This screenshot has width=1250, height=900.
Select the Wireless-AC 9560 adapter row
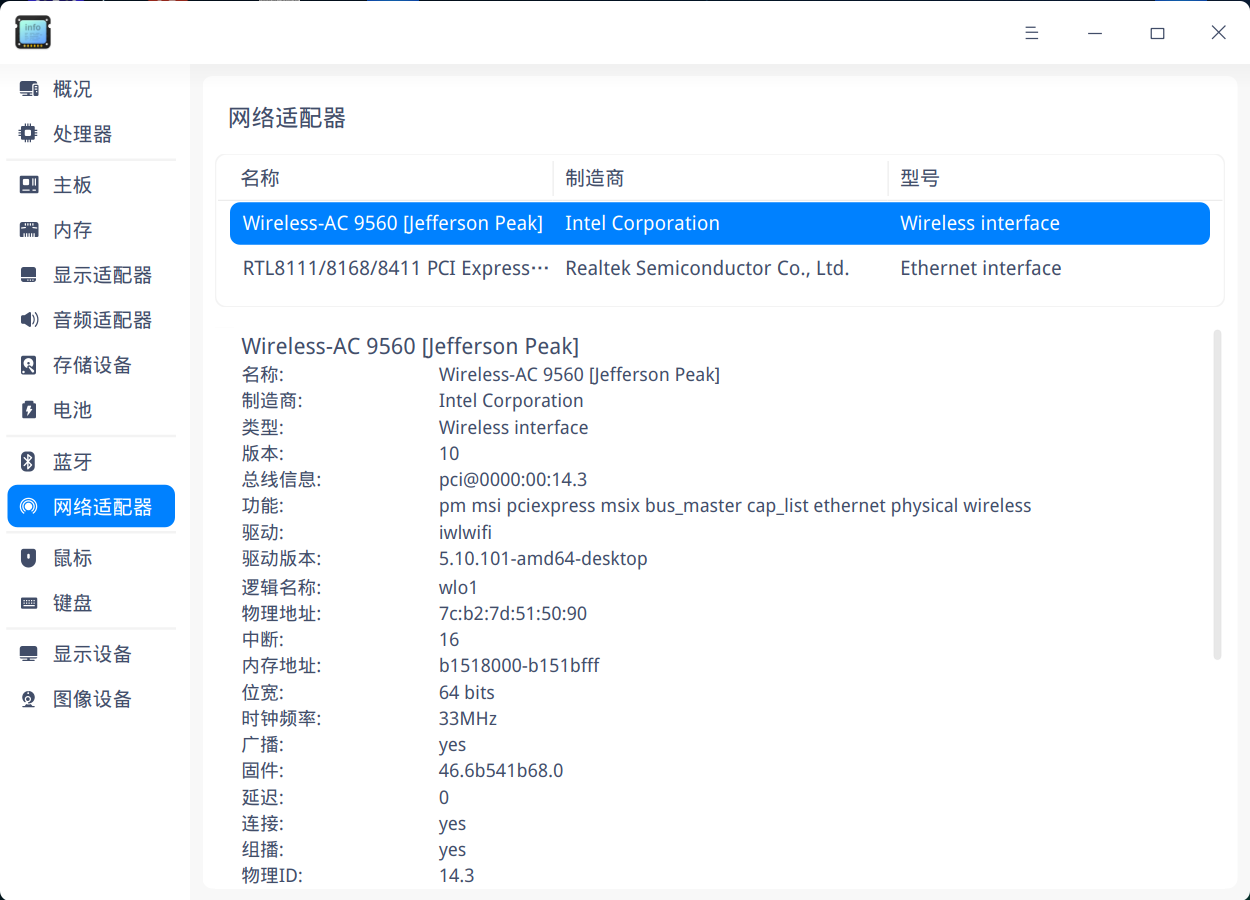click(x=720, y=223)
